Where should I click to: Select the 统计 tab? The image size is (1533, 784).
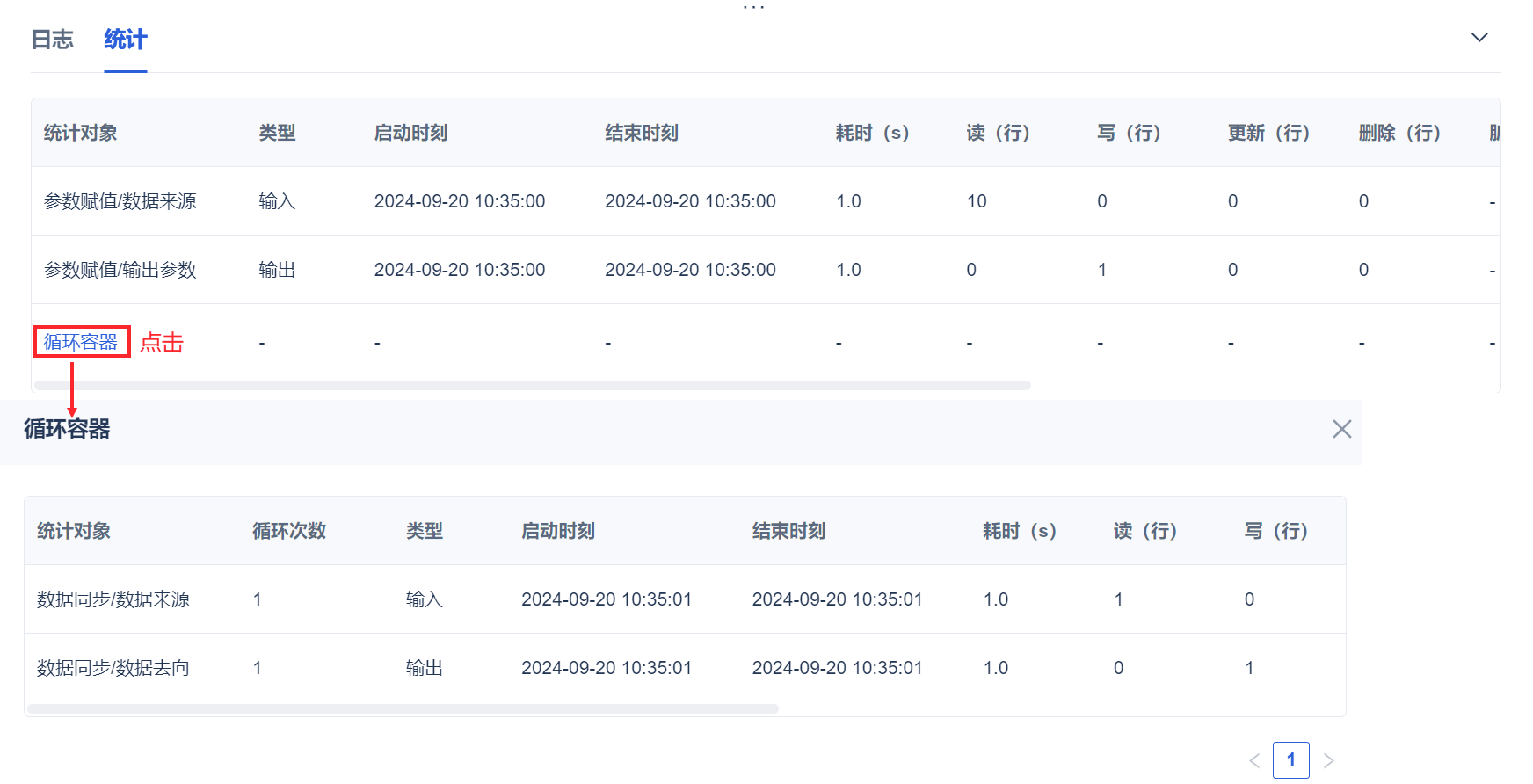click(125, 40)
